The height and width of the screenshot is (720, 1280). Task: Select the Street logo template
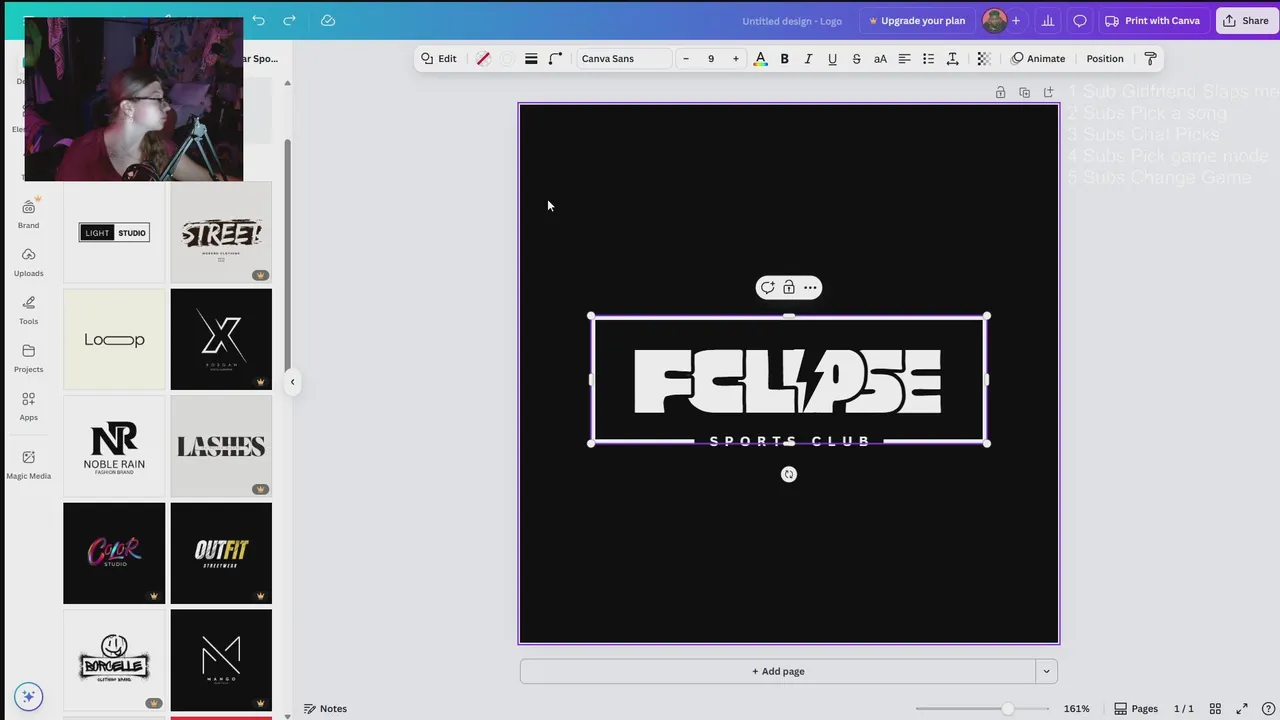[x=221, y=232]
